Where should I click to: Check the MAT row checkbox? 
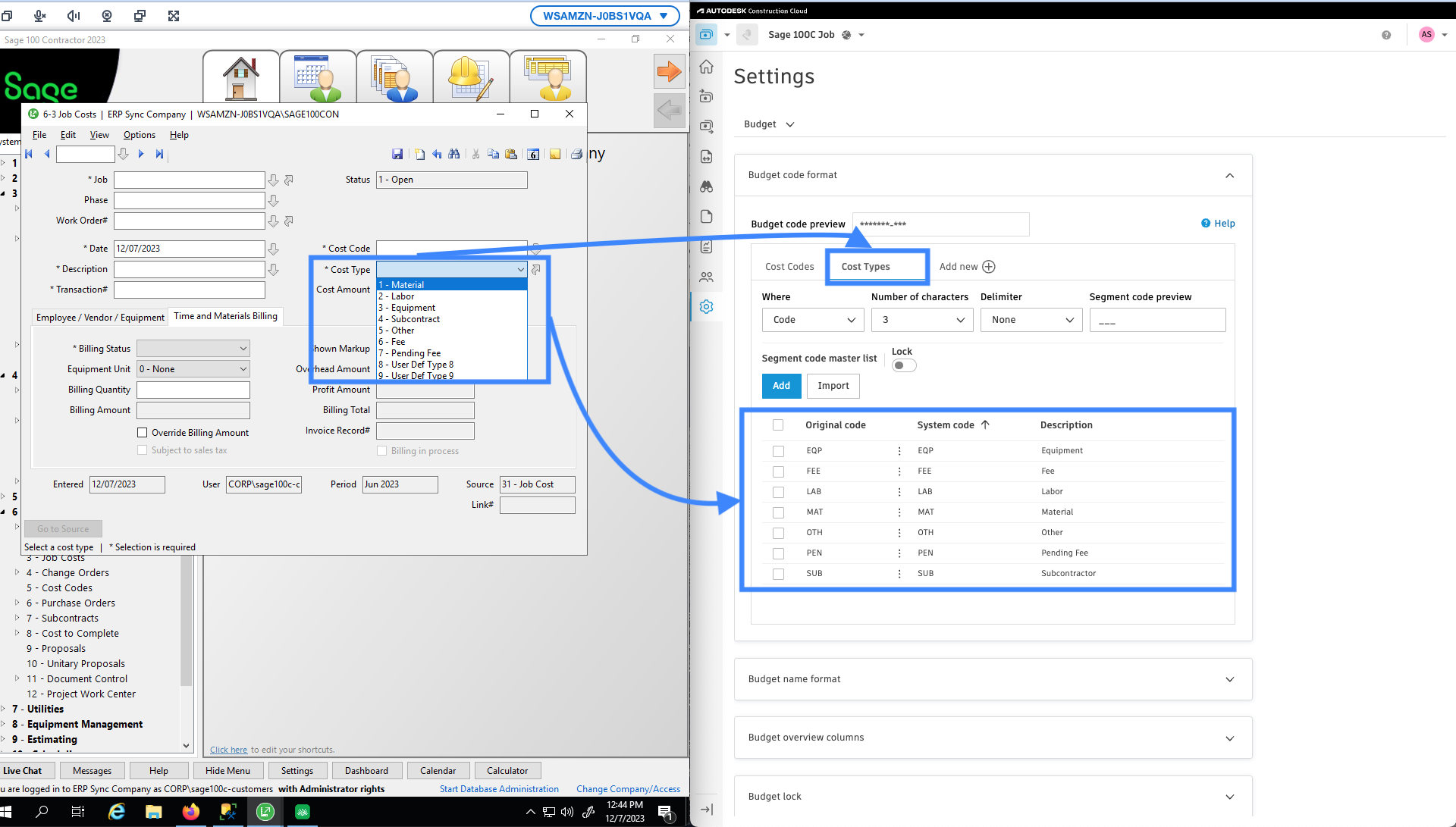[778, 512]
